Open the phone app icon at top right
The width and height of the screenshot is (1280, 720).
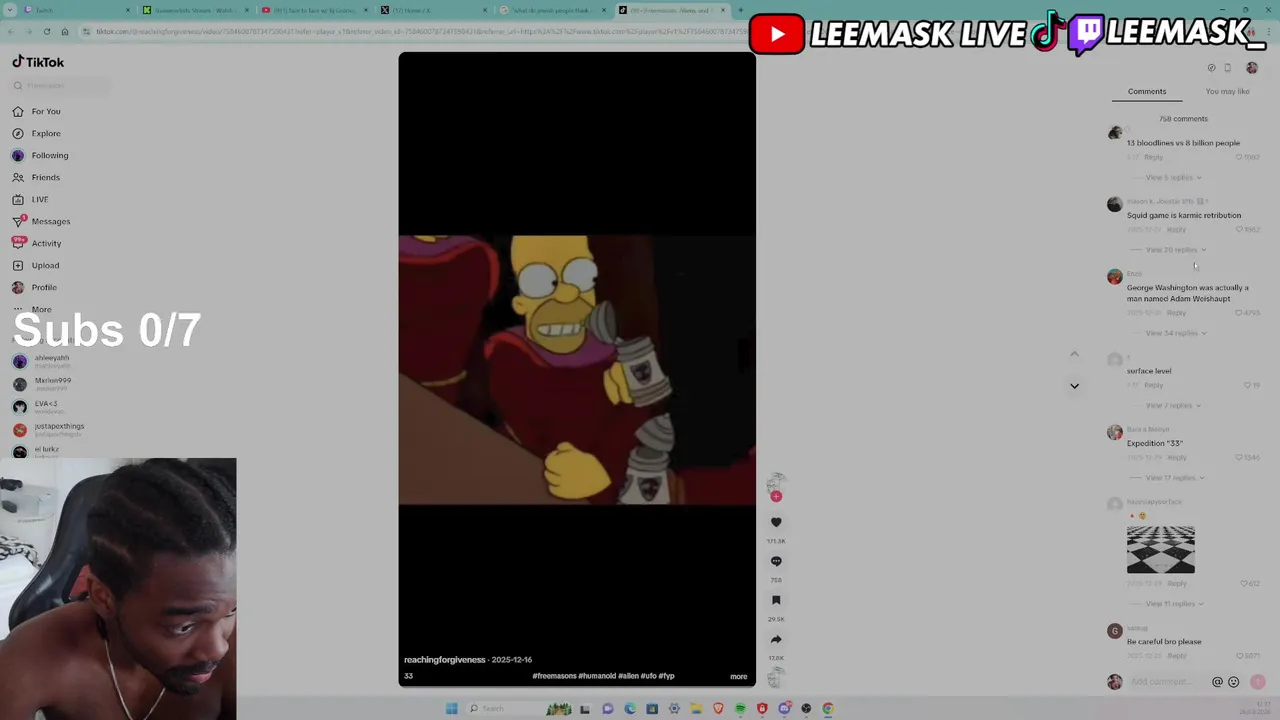(x=1228, y=68)
